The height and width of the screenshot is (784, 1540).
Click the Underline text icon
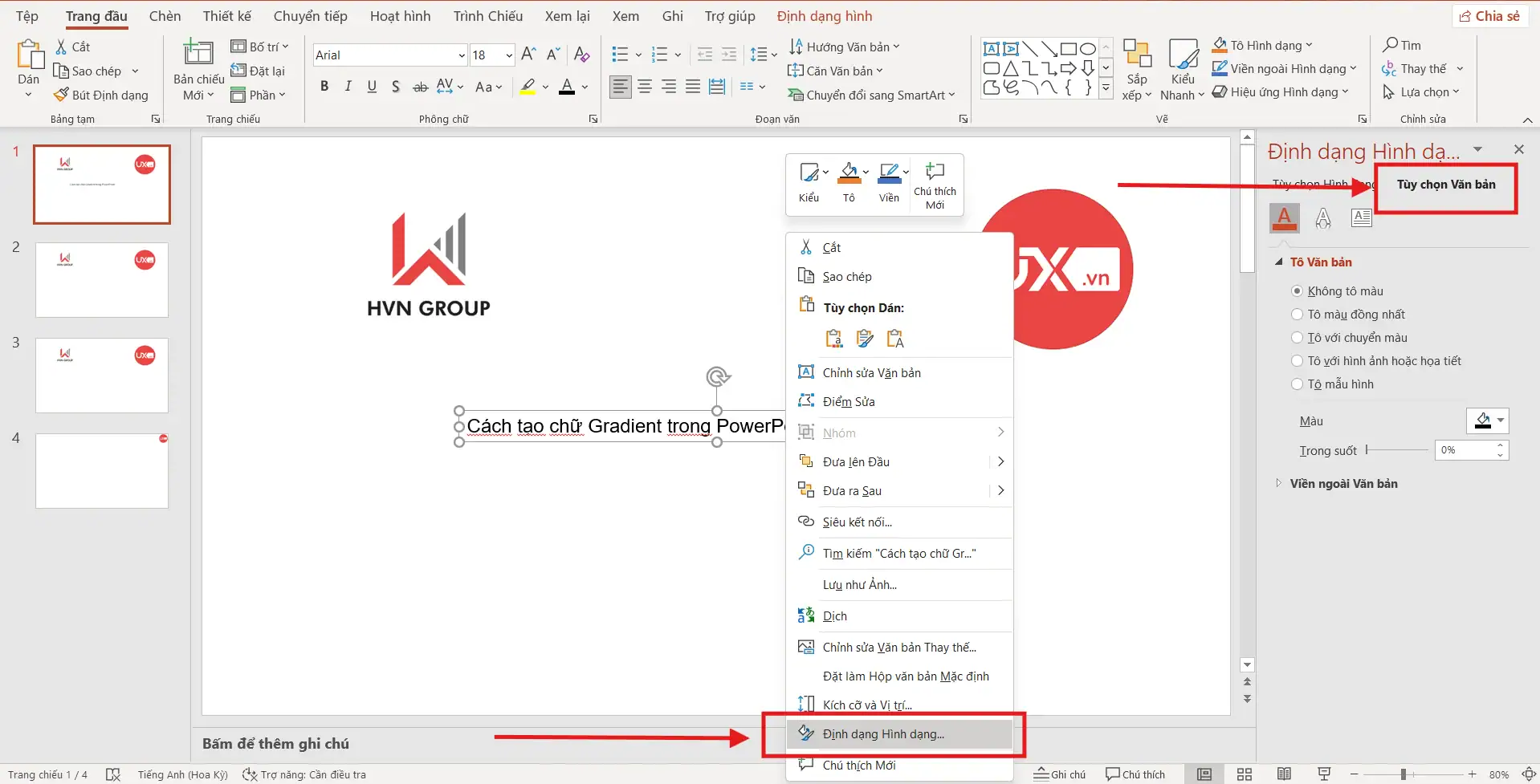point(372,87)
